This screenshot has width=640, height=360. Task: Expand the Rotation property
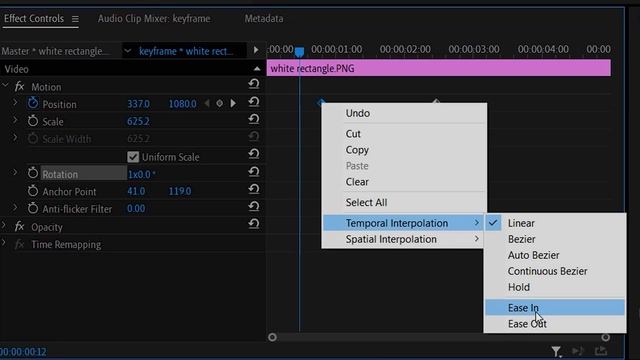[15, 173]
